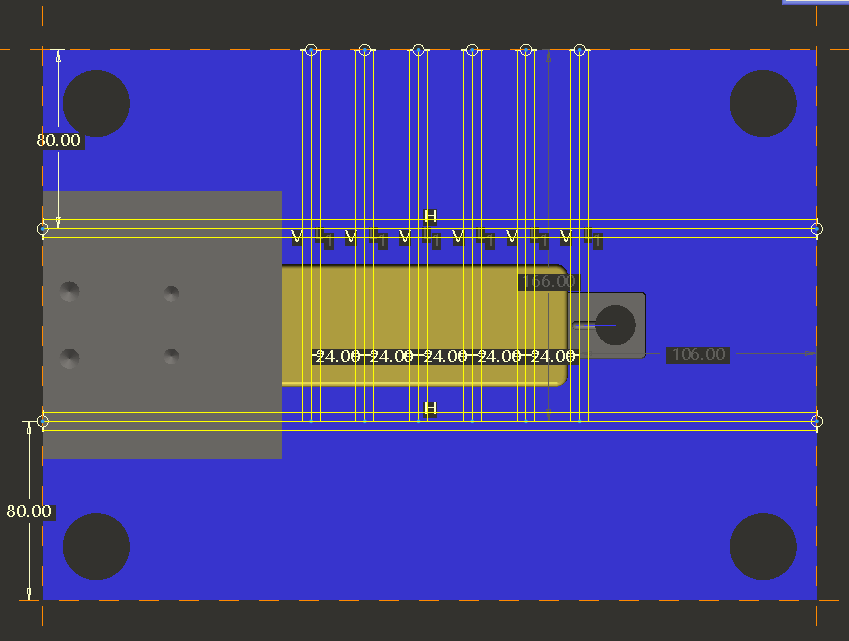This screenshot has width=849, height=641.
Task: Pick the sketch point at the right end of the upper horizontal line
Action: coord(817,229)
